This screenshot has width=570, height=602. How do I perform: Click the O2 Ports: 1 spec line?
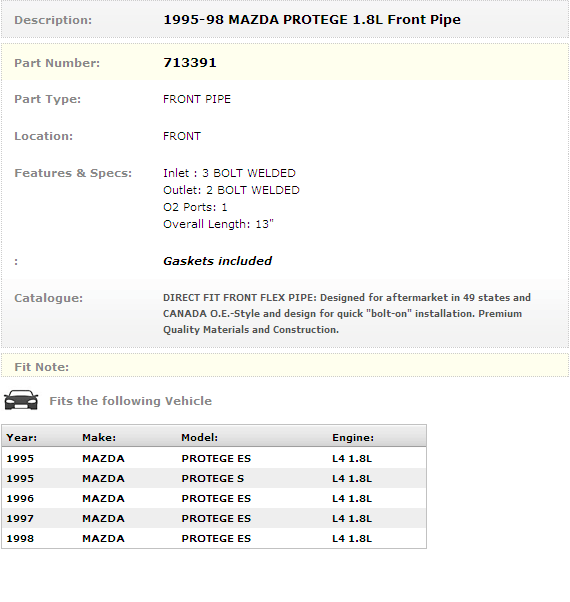(195, 207)
